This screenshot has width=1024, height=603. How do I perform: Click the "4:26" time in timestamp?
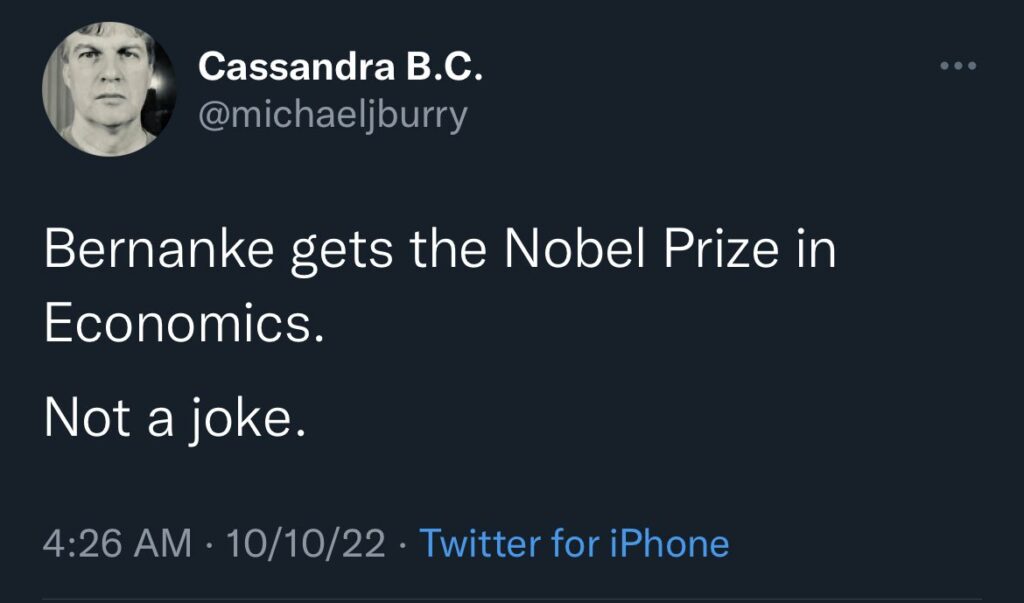pos(81,544)
